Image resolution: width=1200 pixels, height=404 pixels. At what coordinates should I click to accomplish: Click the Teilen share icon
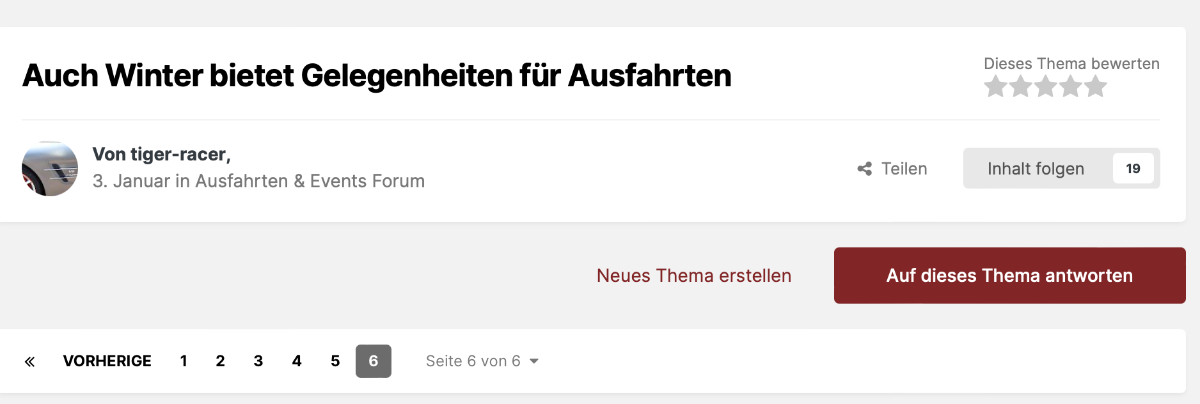(x=865, y=169)
